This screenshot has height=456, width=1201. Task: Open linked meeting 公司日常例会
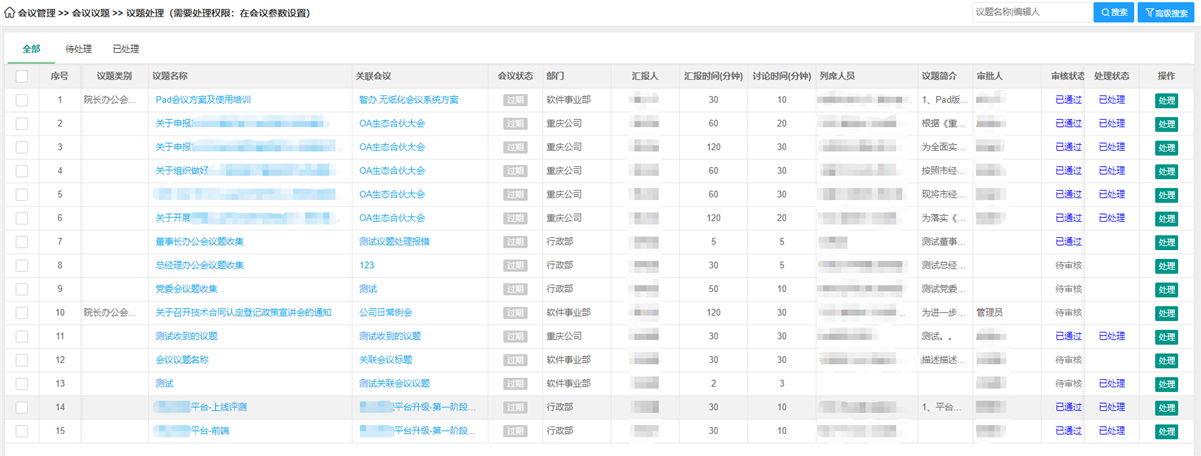pyautogui.click(x=385, y=313)
